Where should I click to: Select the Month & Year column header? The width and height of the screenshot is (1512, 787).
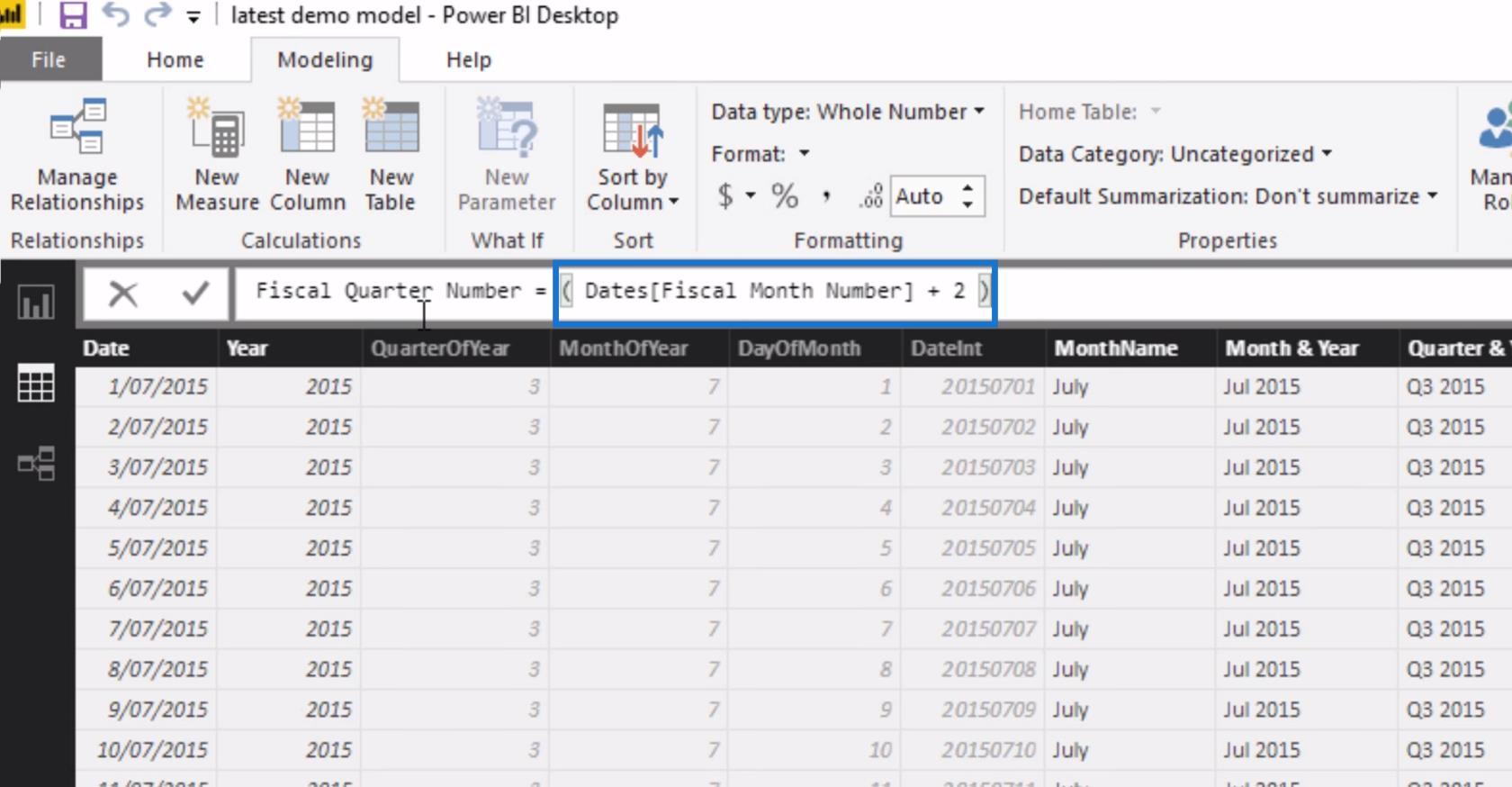tap(1307, 348)
